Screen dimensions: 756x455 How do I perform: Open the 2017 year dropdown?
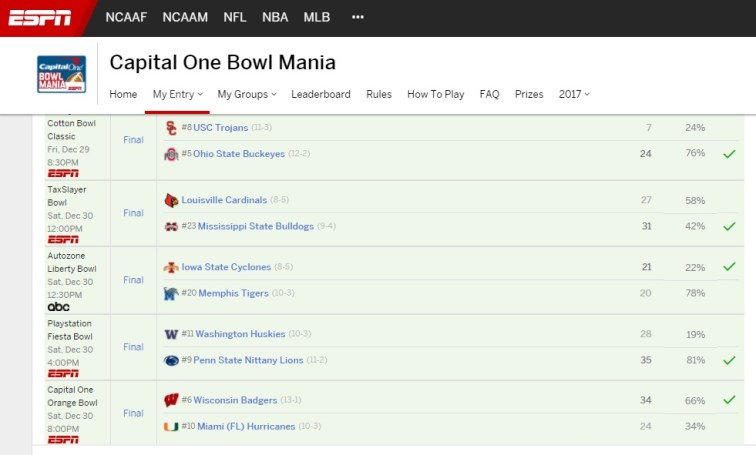click(574, 94)
